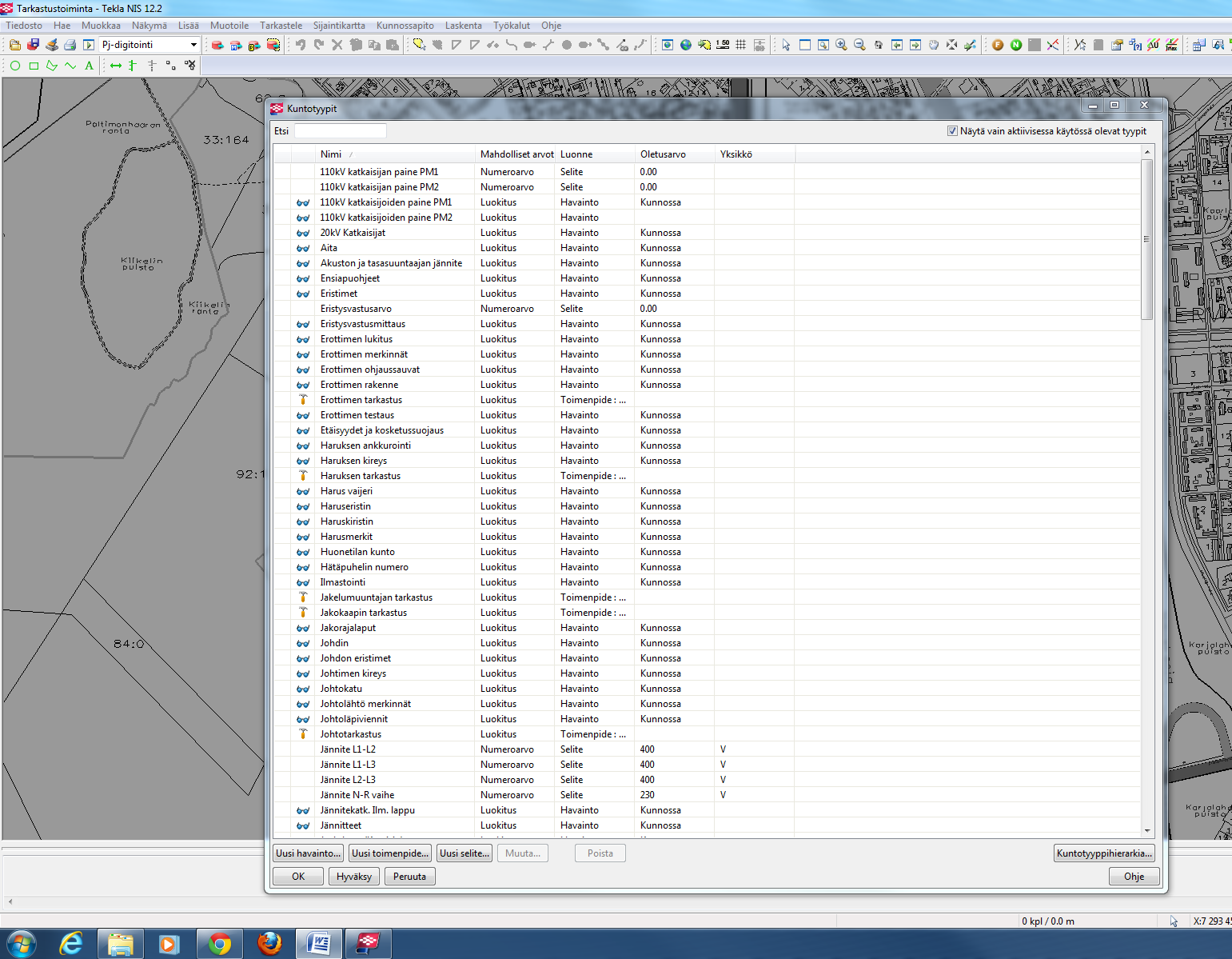This screenshot has width=1232, height=959.
Task: Open Microsoft Word from the taskbar
Action: pyautogui.click(x=319, y=944)
